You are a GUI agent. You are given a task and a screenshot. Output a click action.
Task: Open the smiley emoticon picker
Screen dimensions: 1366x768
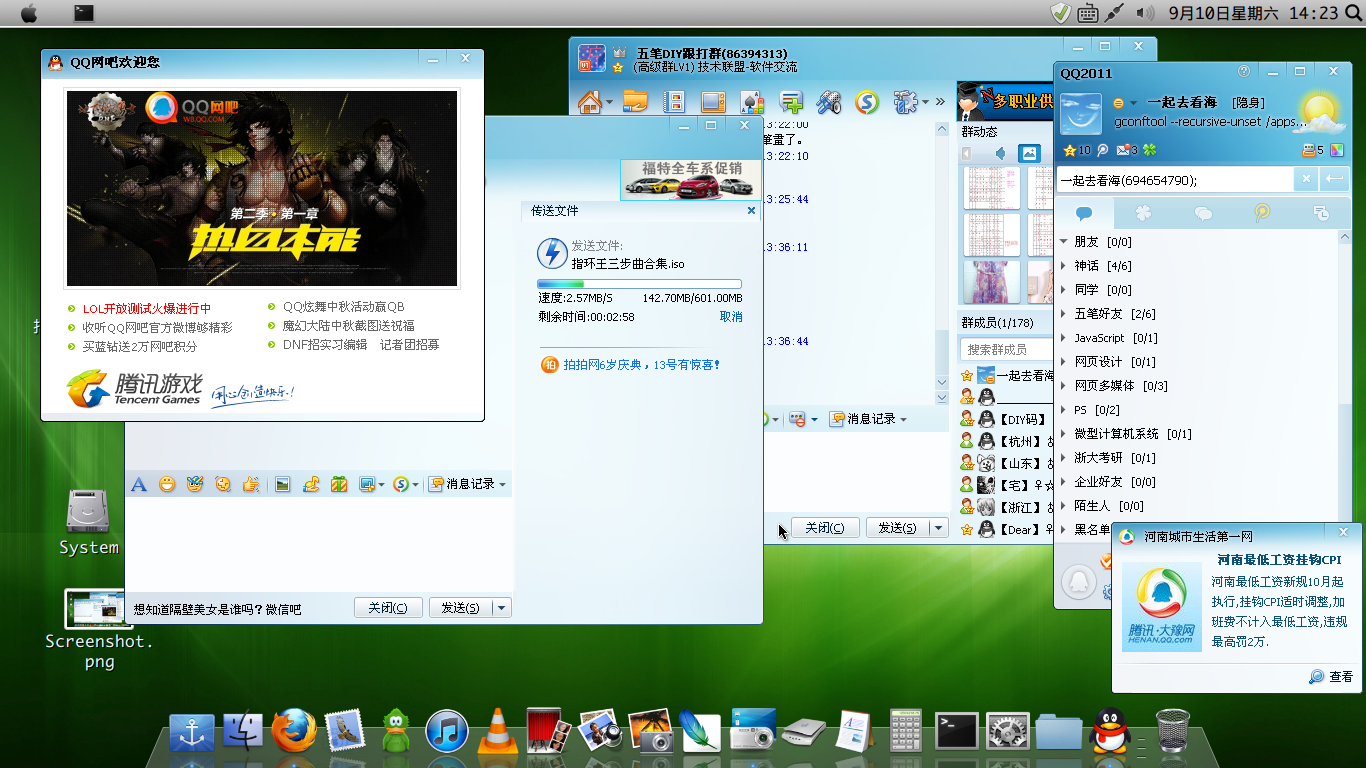(x=167, y=484)
